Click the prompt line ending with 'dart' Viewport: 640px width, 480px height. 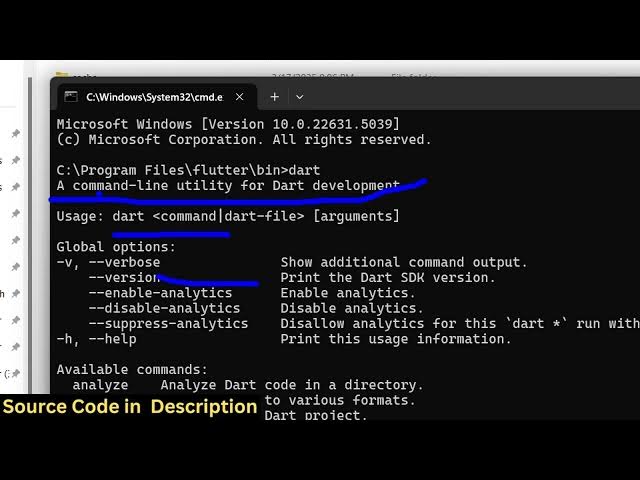click(x=188, y=170)
